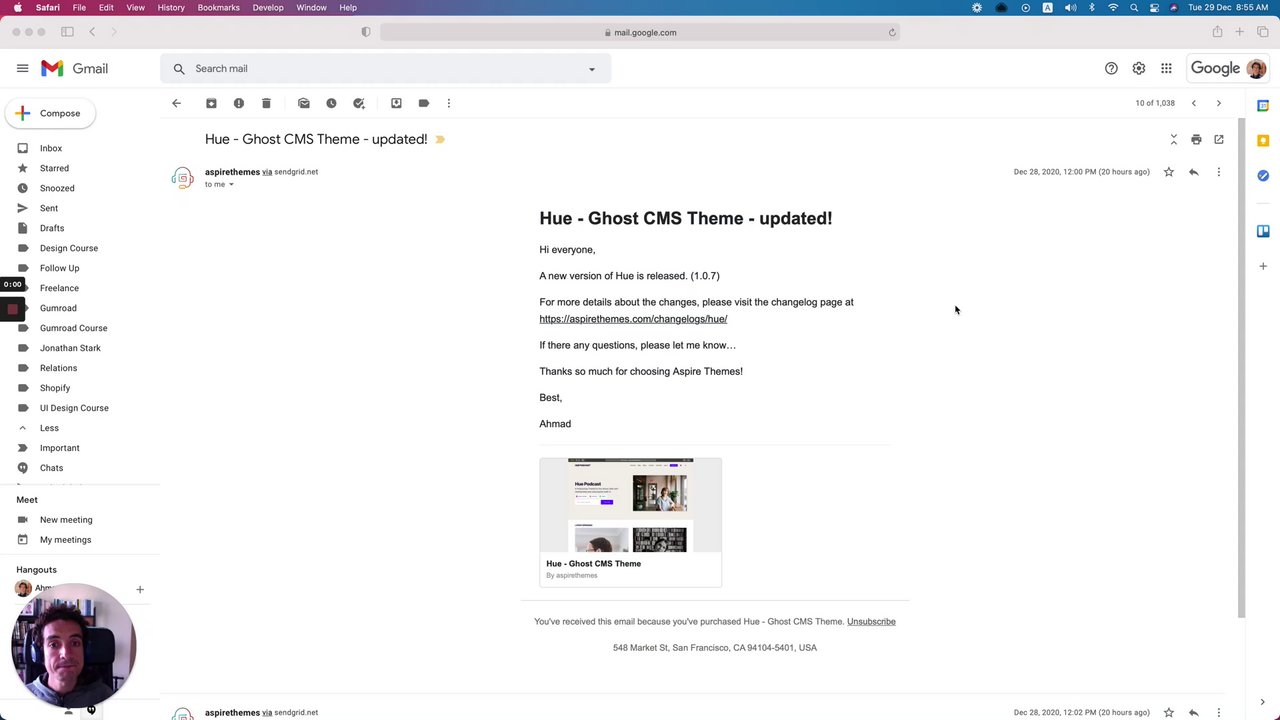Open the Google account profile picture

[1256, 68]
